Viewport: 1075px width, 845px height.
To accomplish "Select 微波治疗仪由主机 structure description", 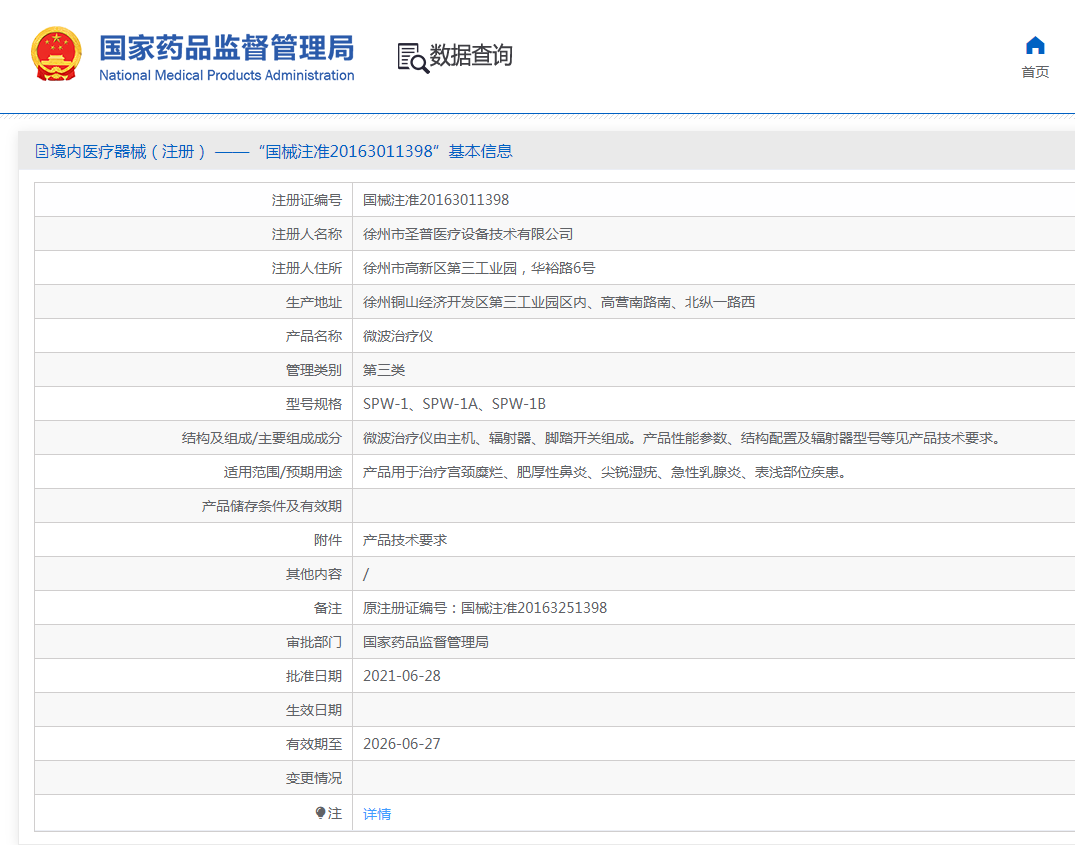I will (x=684, y=438).
